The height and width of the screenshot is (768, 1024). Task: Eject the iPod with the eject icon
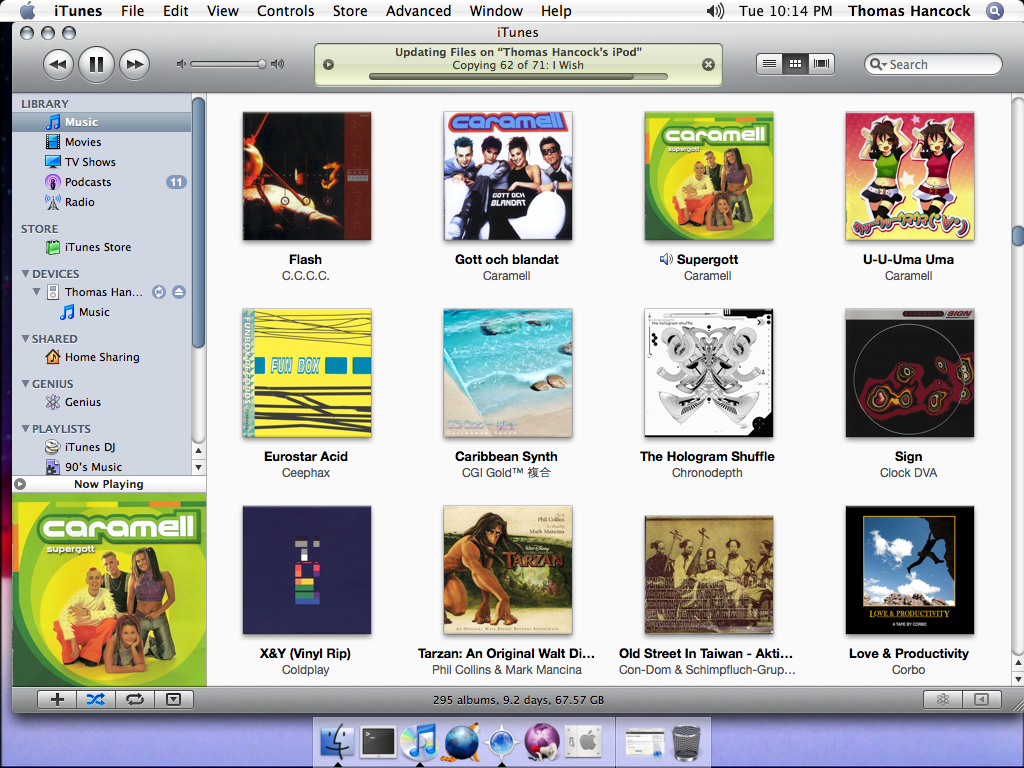point(179,292)
